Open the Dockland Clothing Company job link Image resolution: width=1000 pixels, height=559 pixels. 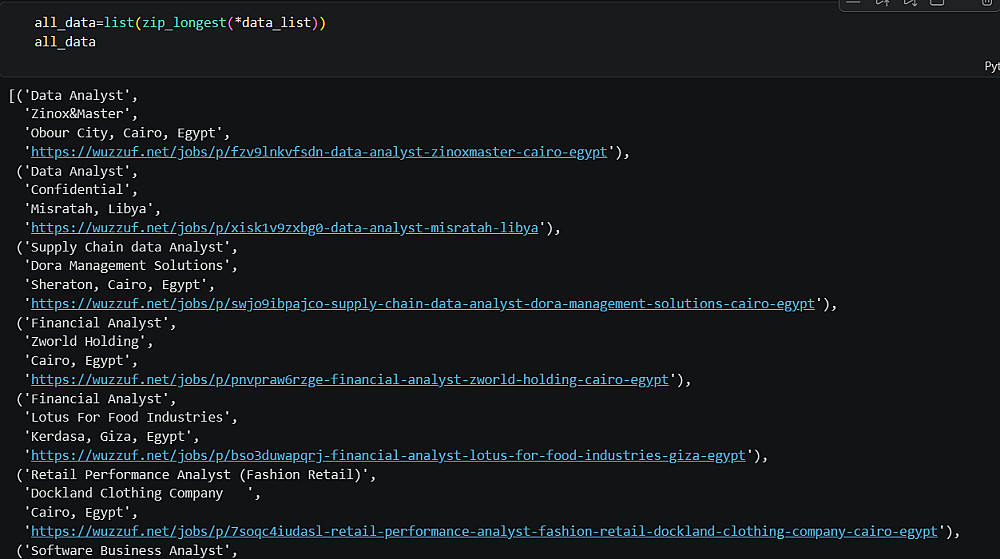[x=484, y=532]
